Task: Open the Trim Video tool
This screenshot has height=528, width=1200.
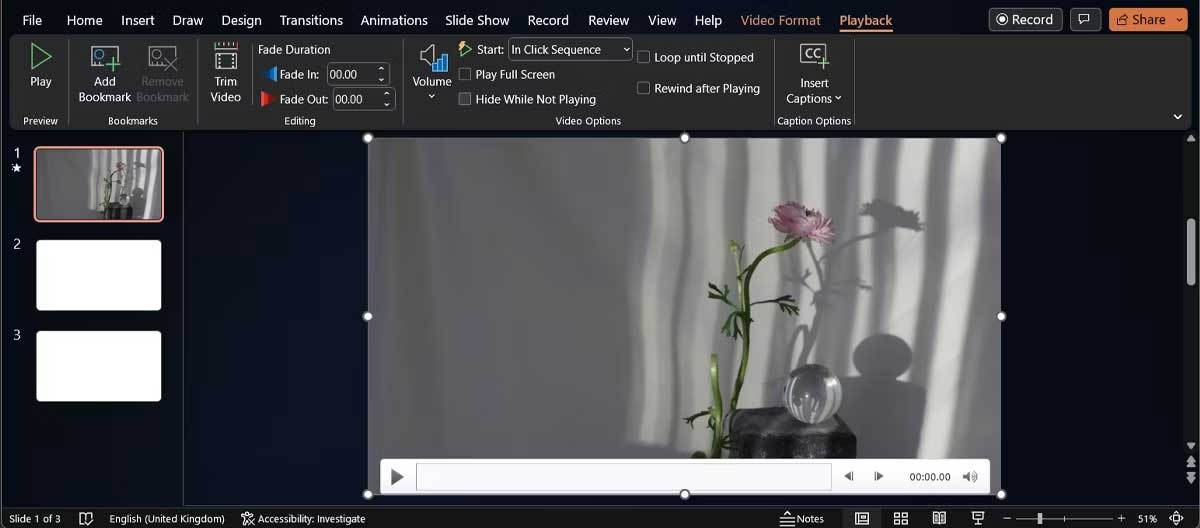Action: pos(226,58)
